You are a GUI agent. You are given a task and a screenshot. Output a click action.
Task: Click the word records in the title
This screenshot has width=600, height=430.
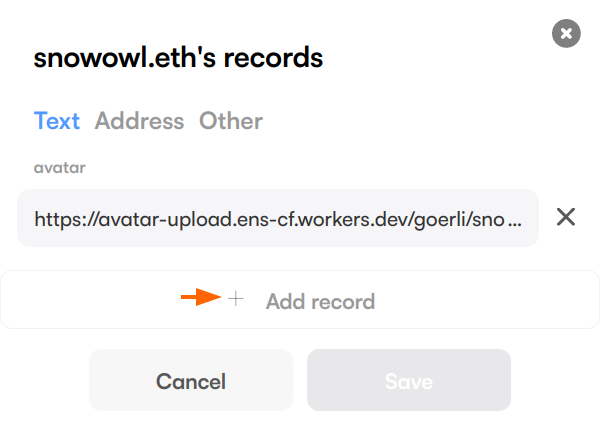coord(273,58)
